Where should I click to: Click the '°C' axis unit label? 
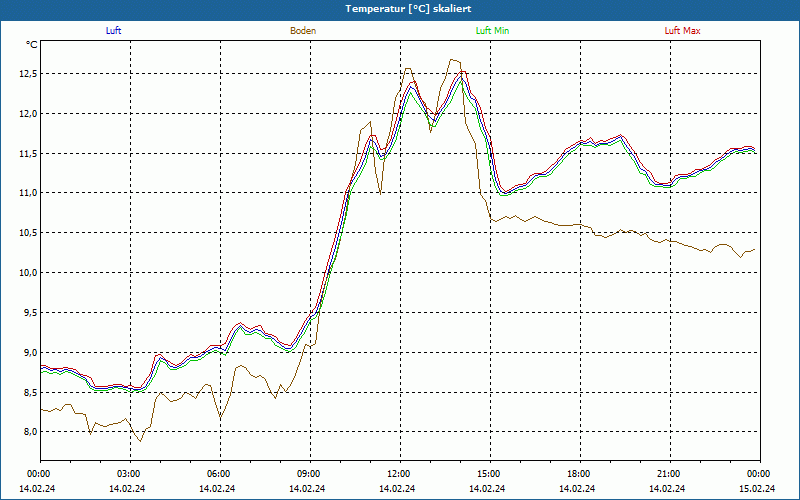(32, 45)
